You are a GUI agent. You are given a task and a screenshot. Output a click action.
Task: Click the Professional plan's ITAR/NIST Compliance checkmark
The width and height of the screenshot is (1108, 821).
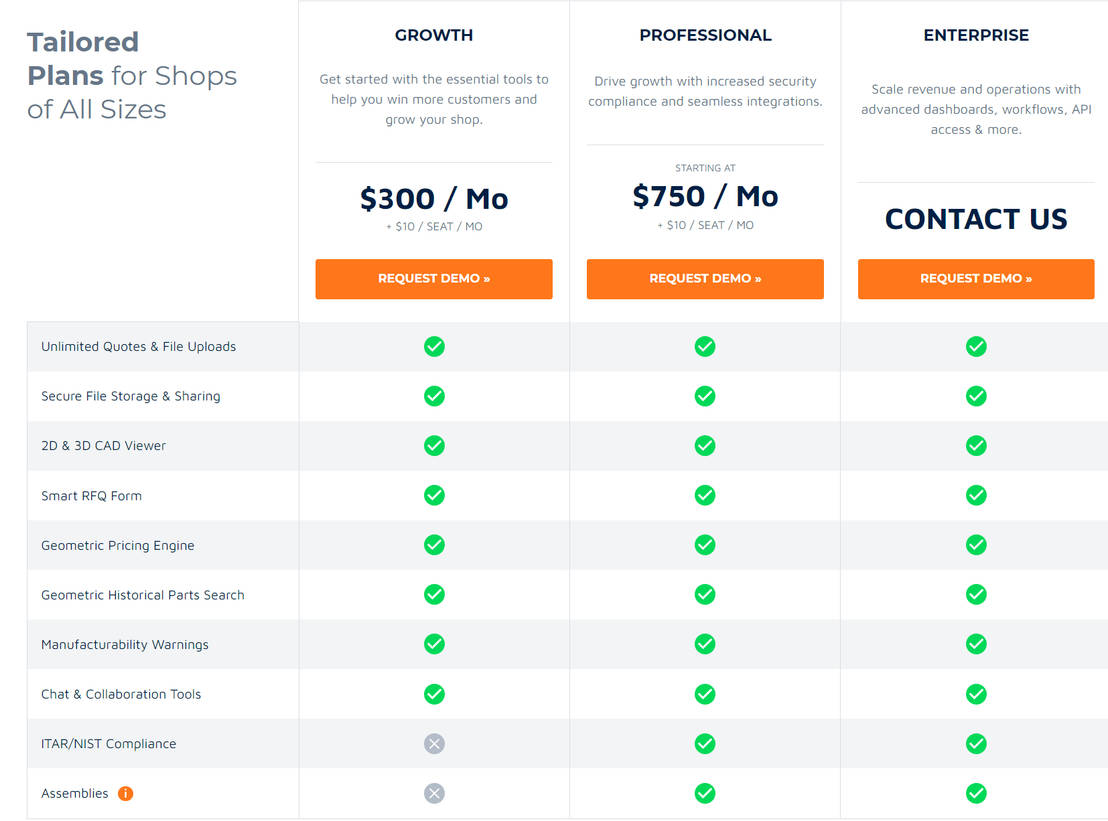[x=705, y=743]
